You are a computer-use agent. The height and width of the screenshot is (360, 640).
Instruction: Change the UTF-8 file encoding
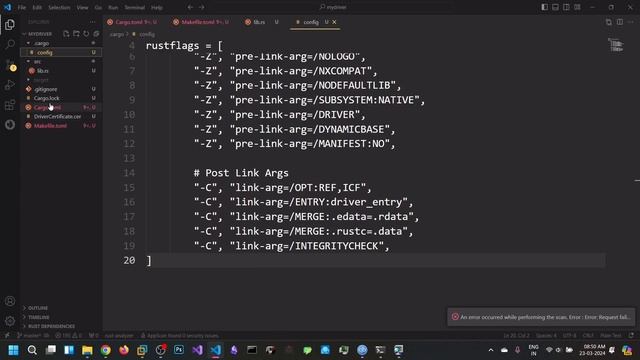[569, 336]
